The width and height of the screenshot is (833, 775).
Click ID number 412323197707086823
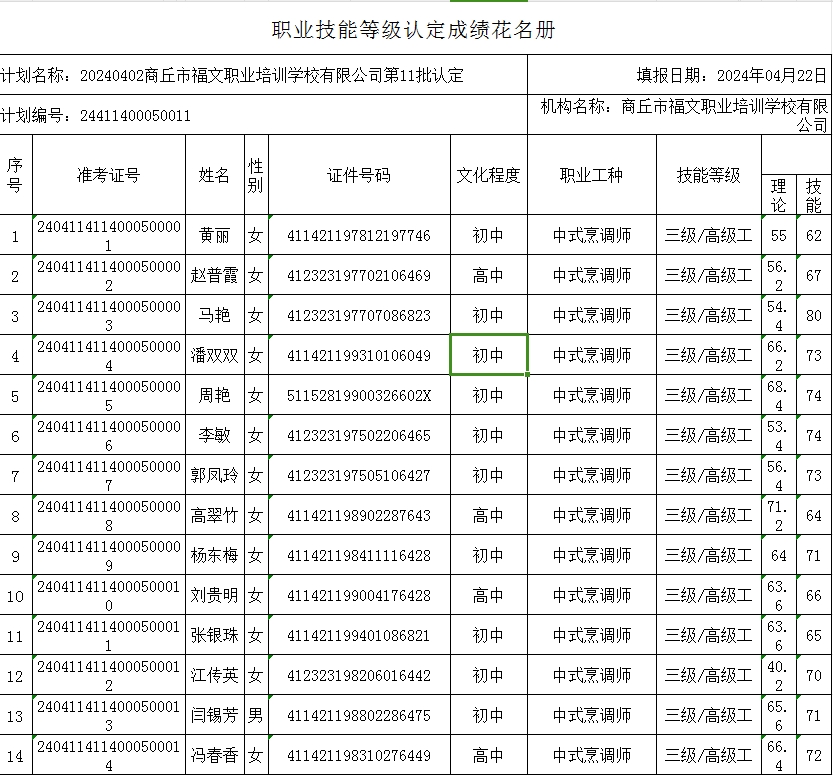[x=359, y=315]
